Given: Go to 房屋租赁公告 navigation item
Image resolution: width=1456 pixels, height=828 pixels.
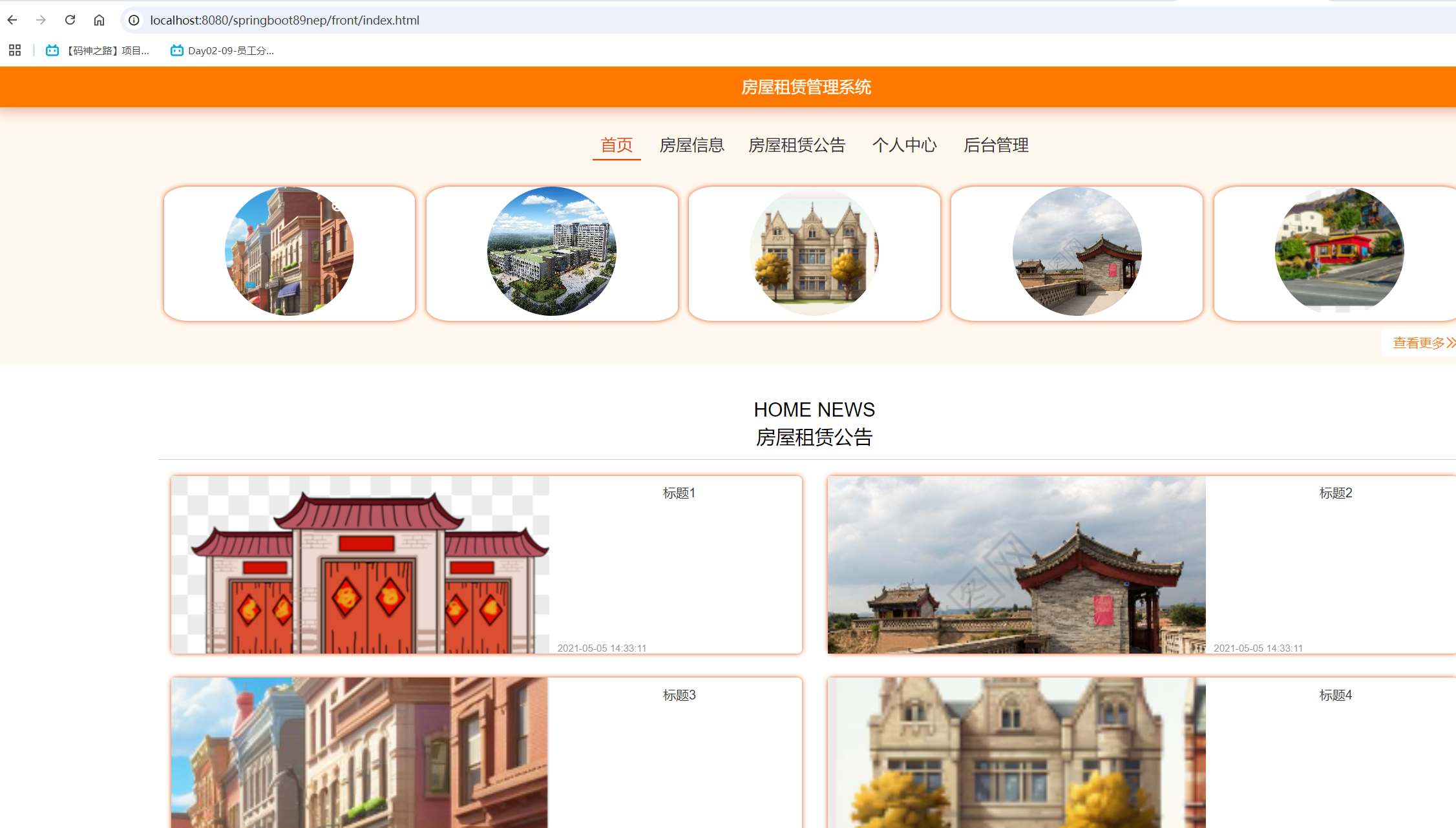Looking at the screenshot, I should coord(796,145).
